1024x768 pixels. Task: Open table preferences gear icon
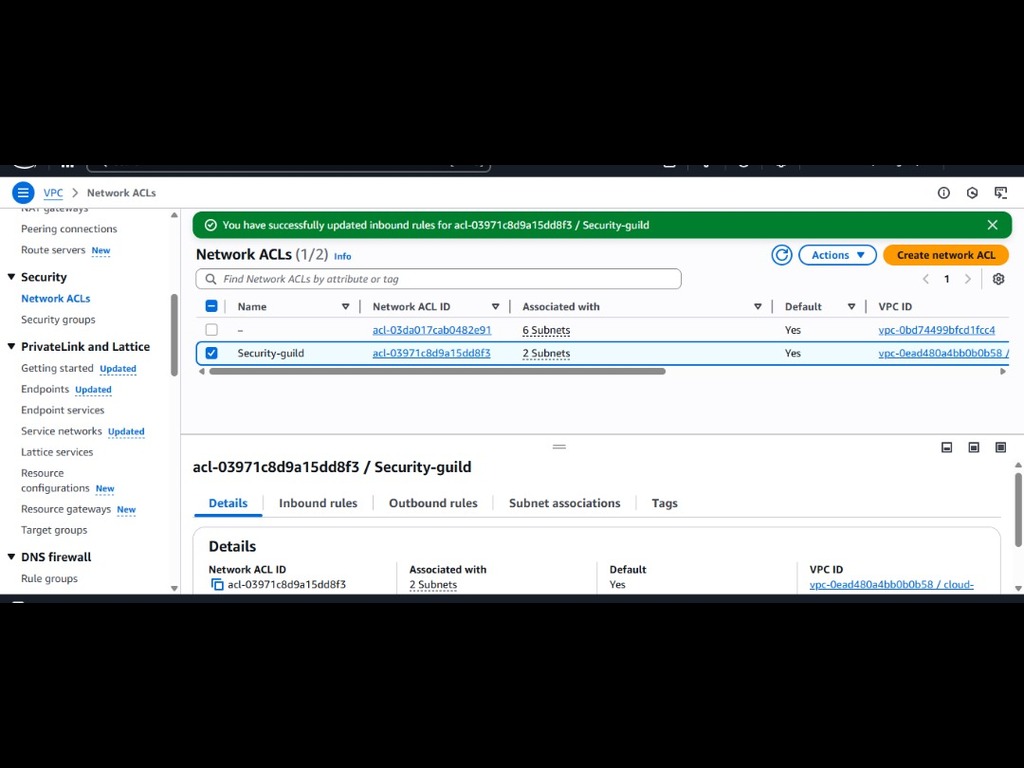999,279
